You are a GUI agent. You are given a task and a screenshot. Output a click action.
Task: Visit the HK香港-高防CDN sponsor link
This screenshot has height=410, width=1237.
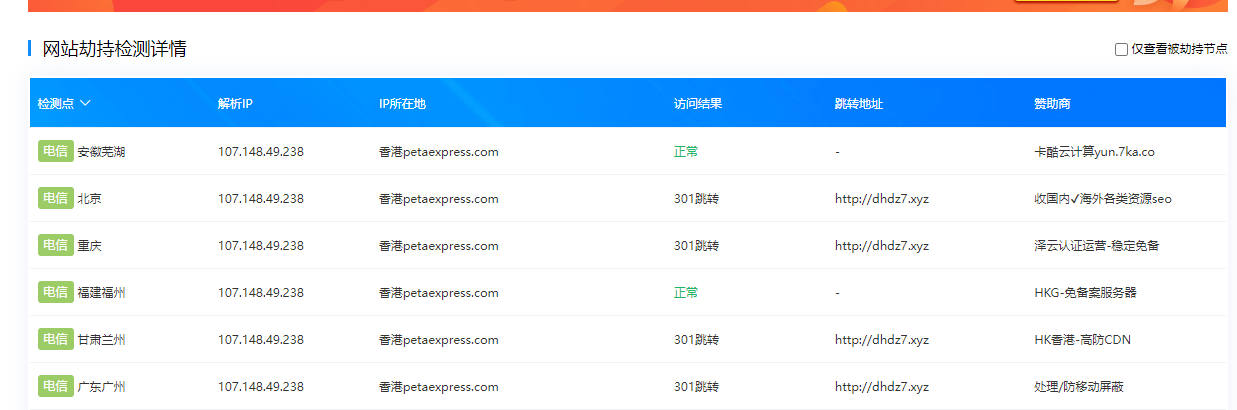[x=1082, y=340]
